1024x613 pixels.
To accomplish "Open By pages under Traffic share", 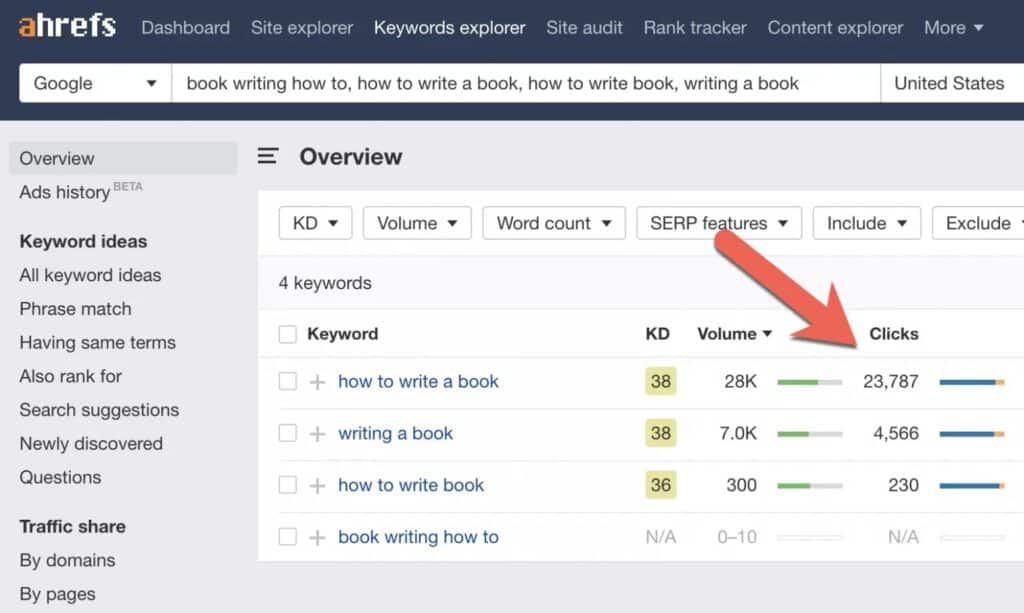I will click(x=57, y=594).
